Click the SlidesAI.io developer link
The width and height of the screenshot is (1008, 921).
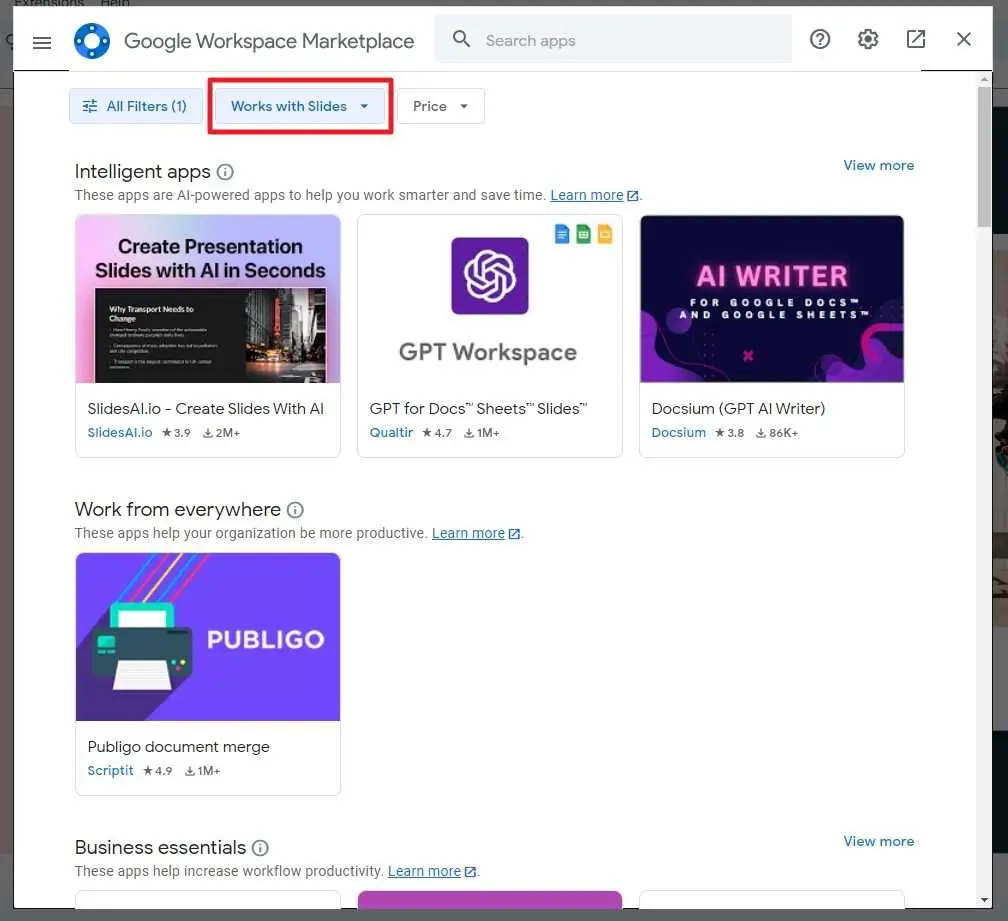[x=120, y=433]
